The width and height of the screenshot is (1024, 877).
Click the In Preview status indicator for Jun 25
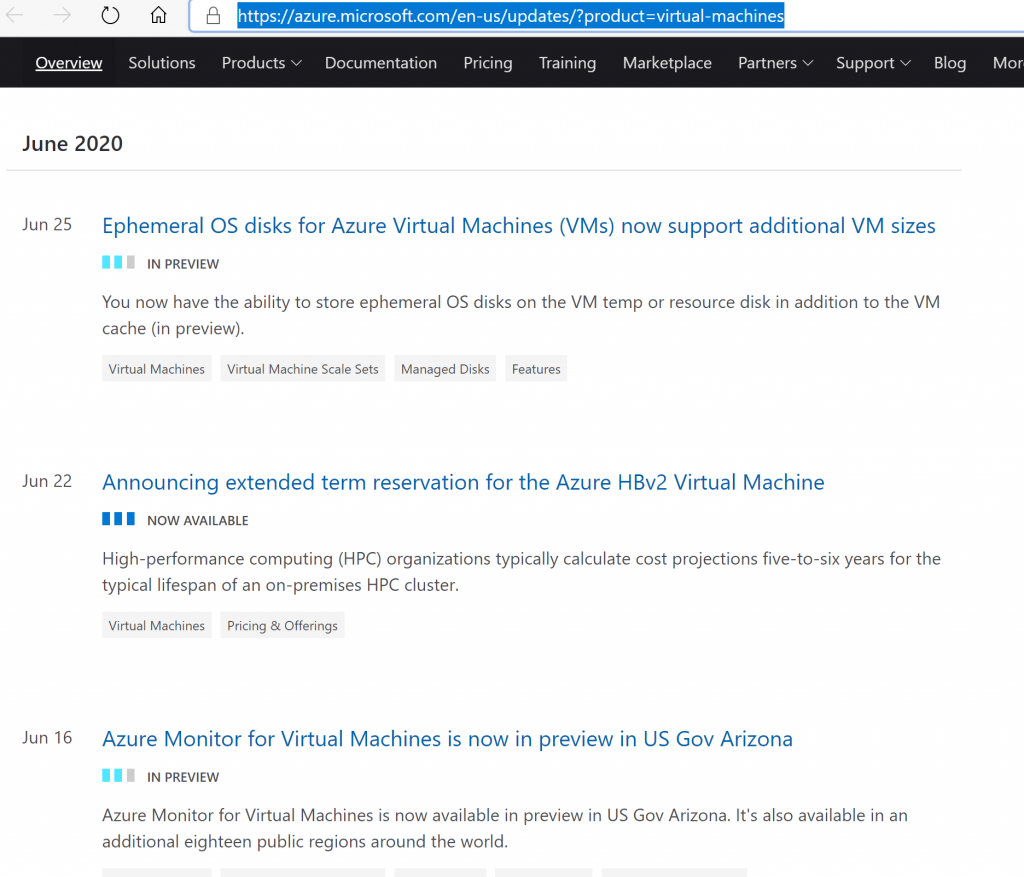click(118, 263)
